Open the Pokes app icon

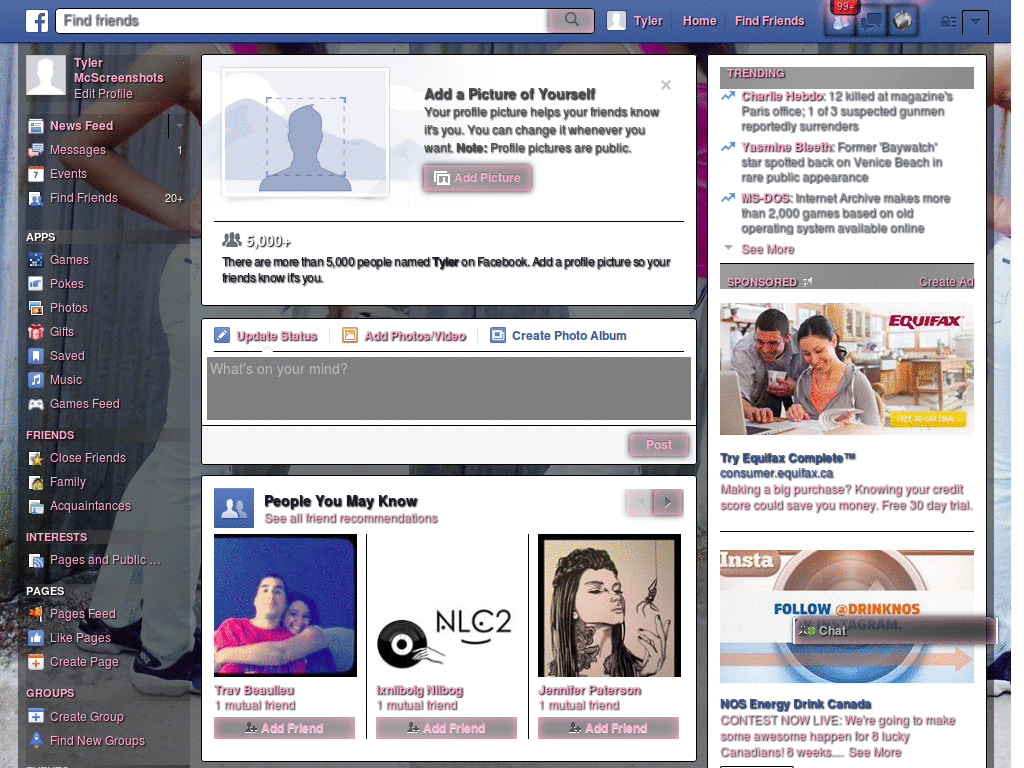pyautogui.click(x=36, y=284)
